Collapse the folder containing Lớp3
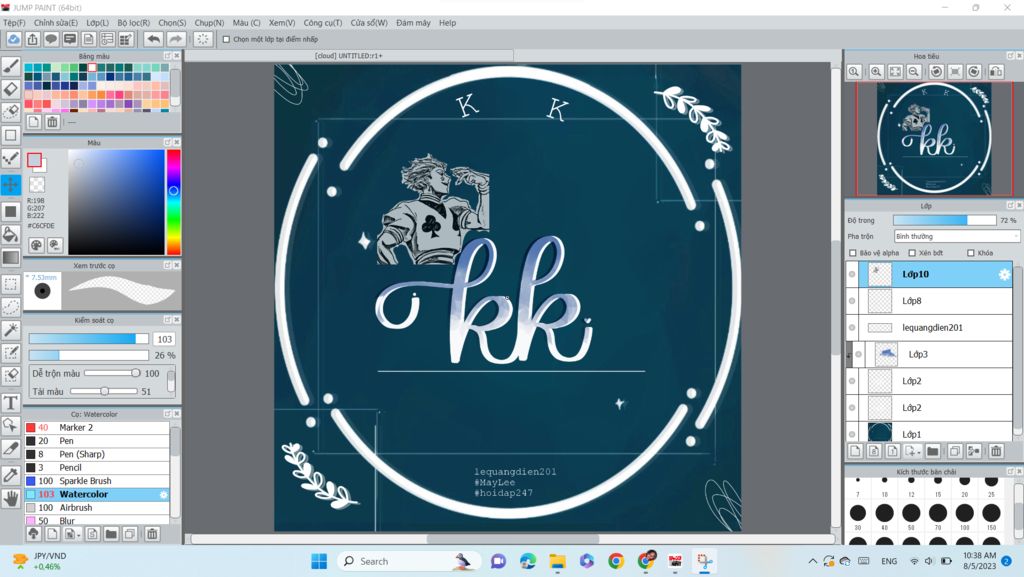The image size is (1024, 577). coord(849,354)
